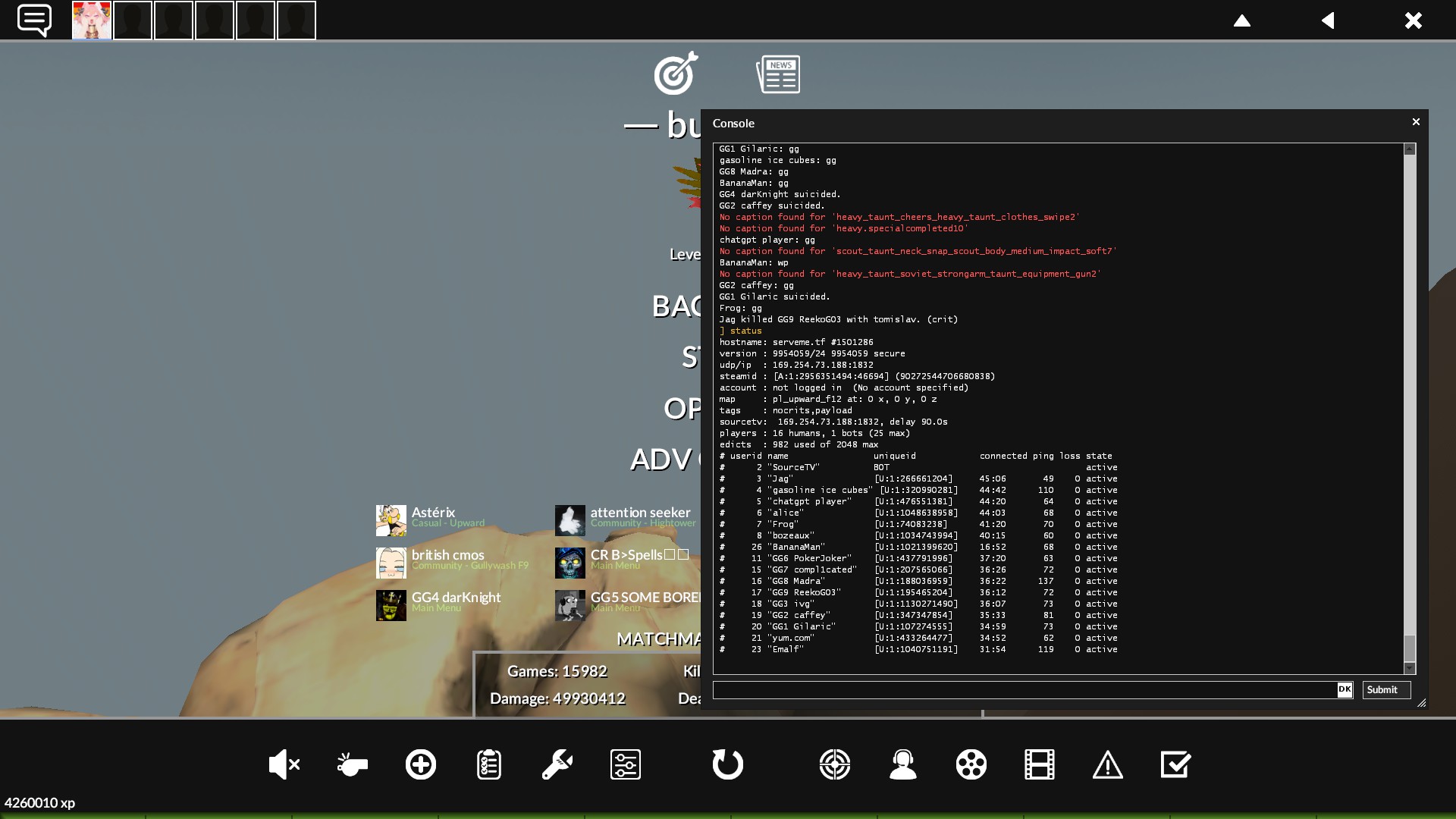The image size is (1456, 819).
Task: Click the console scrollbar down arrow
Action: [x=1410, y=668]
